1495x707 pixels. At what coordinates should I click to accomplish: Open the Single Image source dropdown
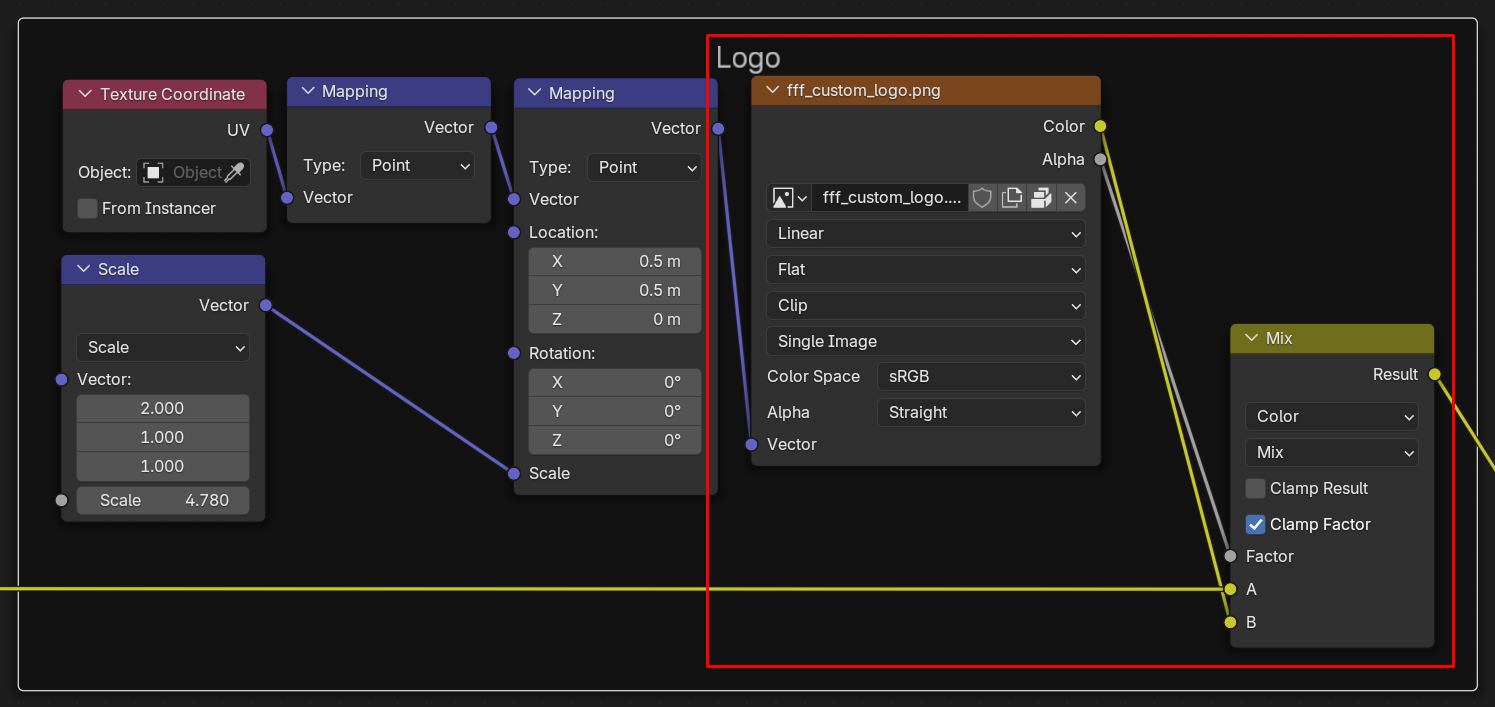tap(926, 341)
